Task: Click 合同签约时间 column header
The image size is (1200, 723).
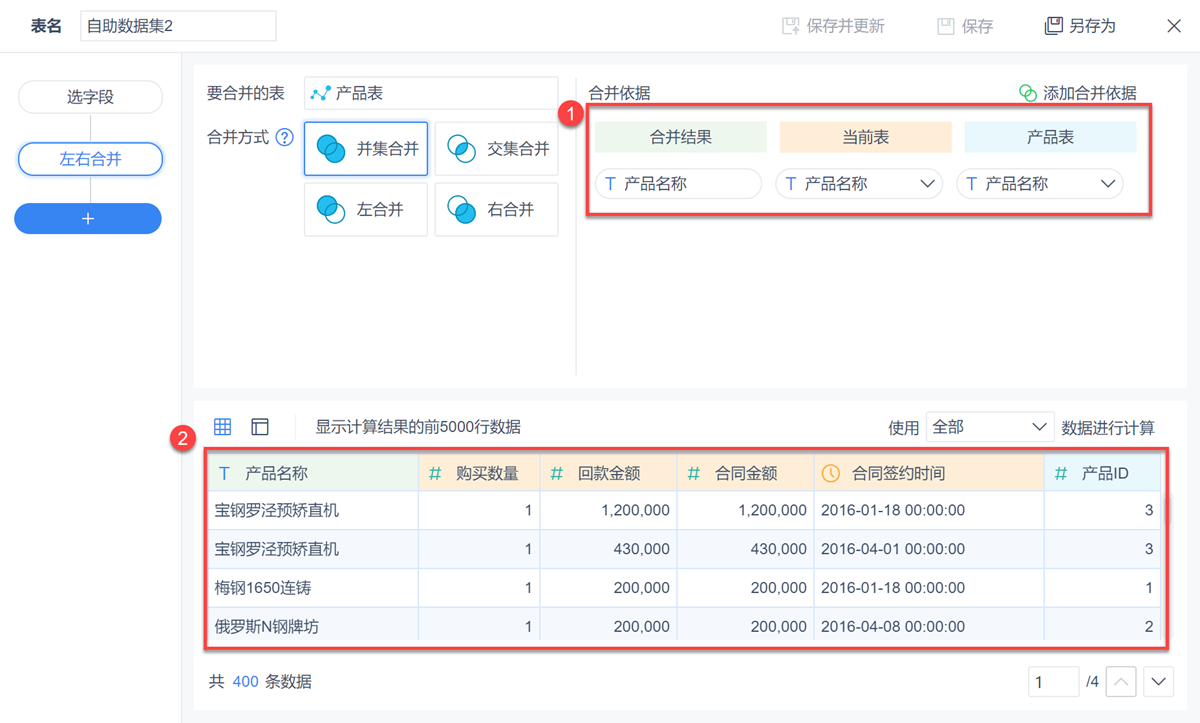Action: pyautogui.click(x=929, y=473)
